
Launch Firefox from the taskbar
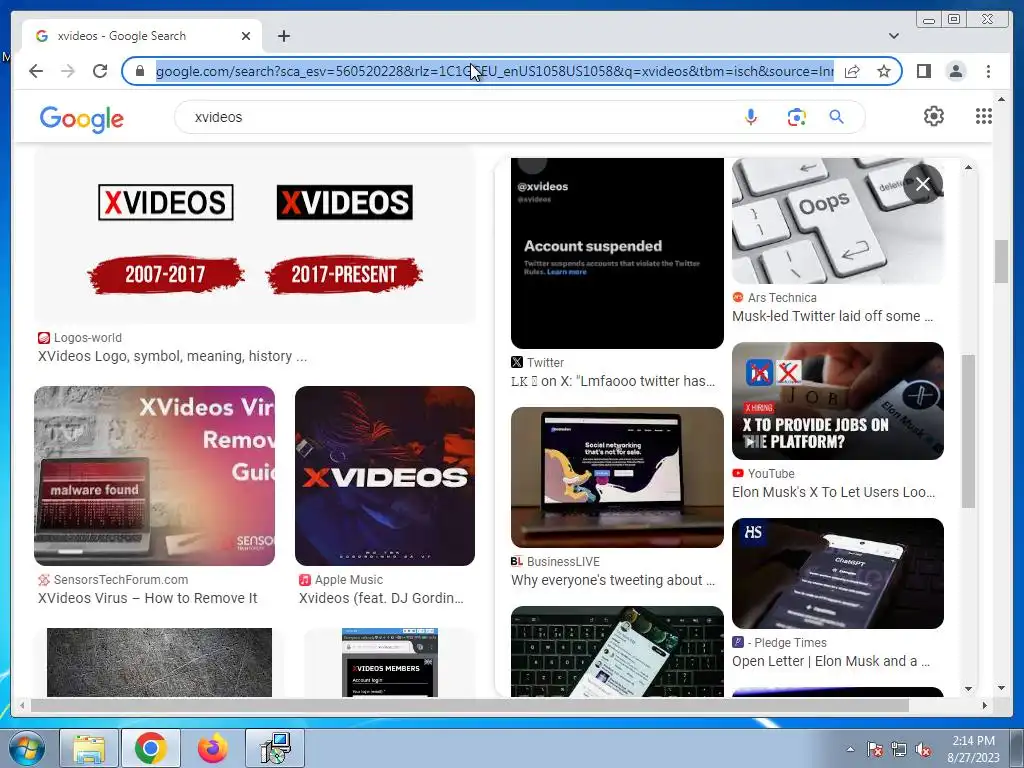click(212, 748)
